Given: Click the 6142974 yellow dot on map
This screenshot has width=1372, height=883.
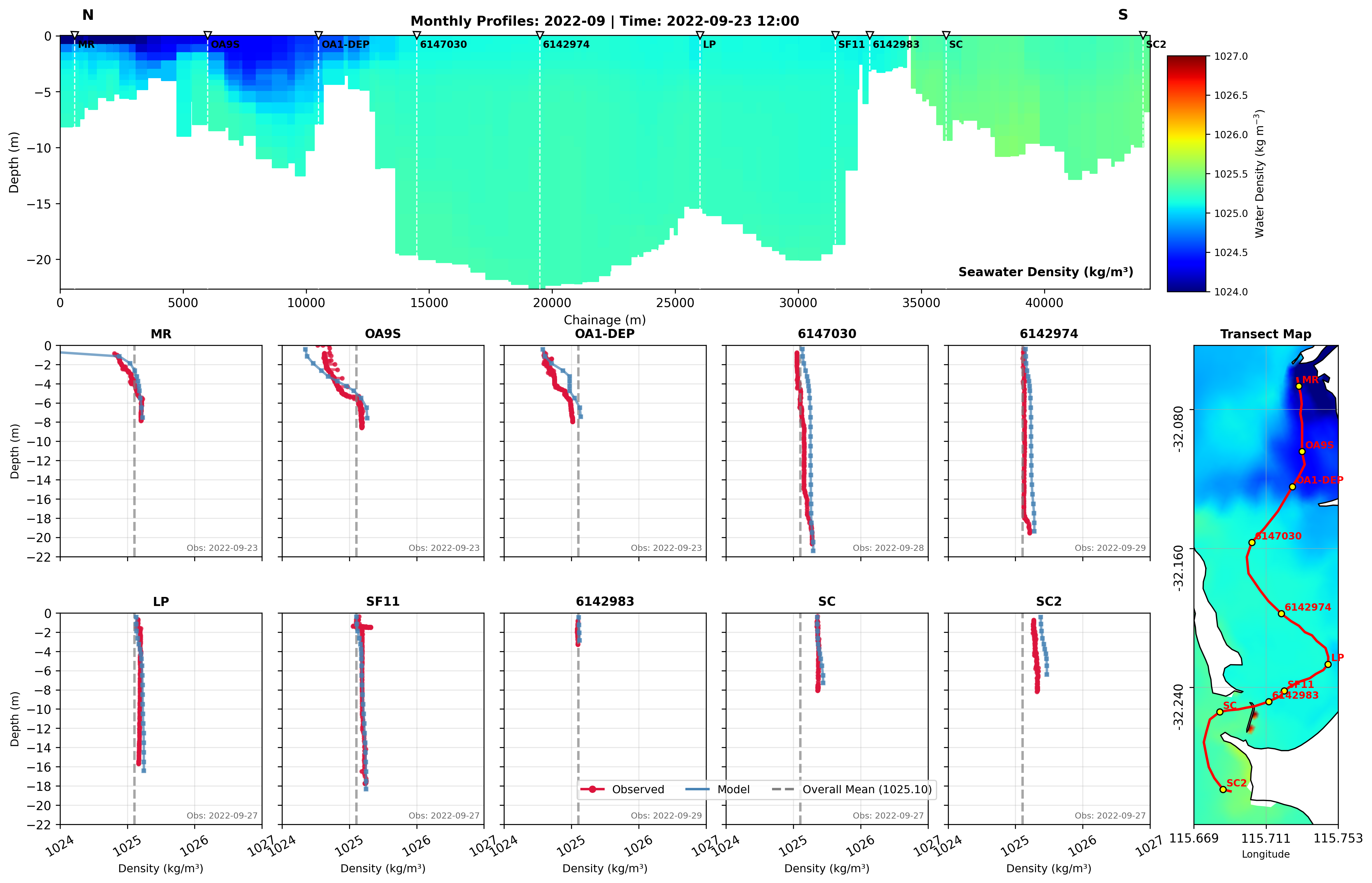Looking at the screenshot, I should click(x=1281, y=614).
